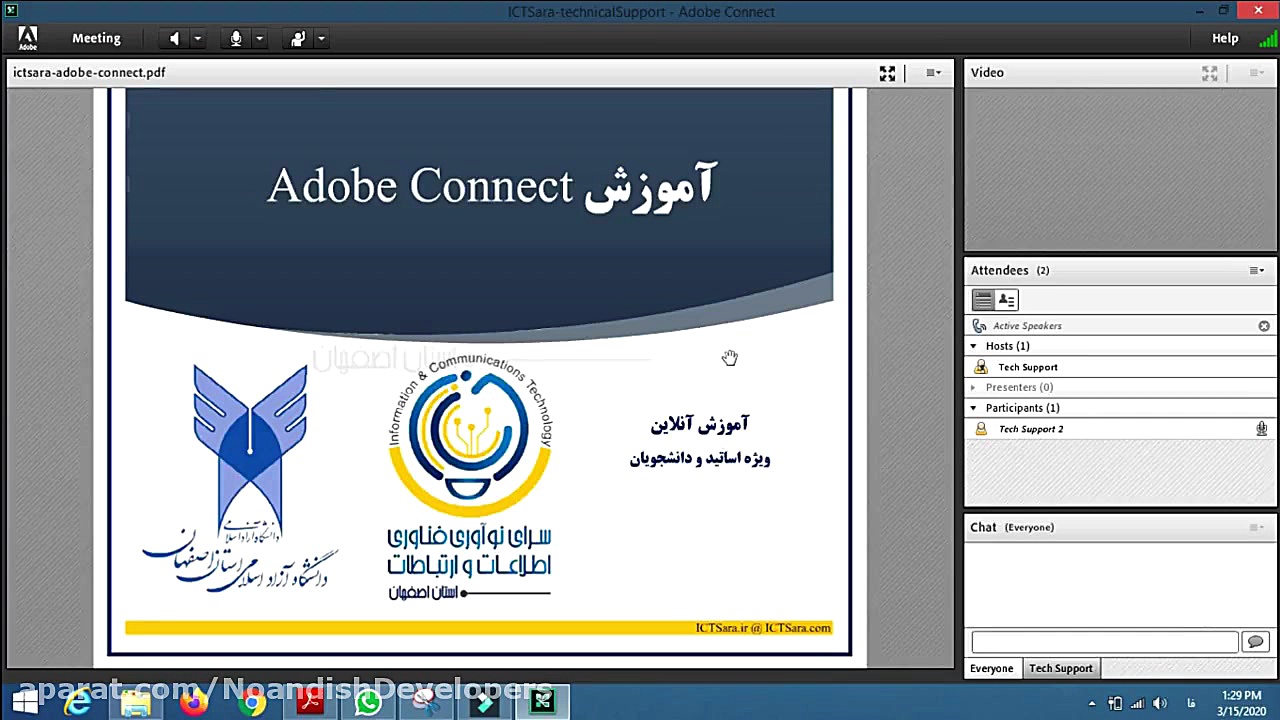1280x720 pixels.
Task: Click inside the chat message input field
Action: click(x=1104, y=641)
